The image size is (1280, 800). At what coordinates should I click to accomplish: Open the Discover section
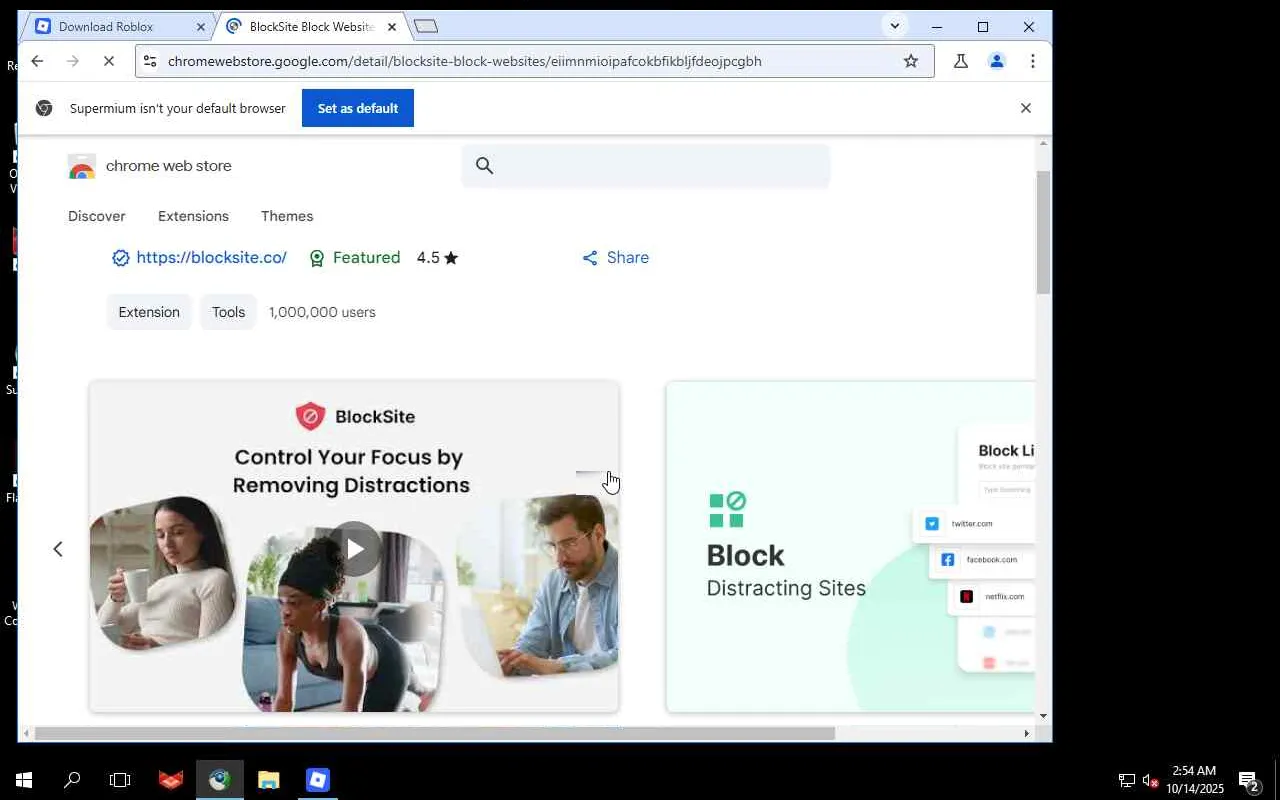click(97, 216)
